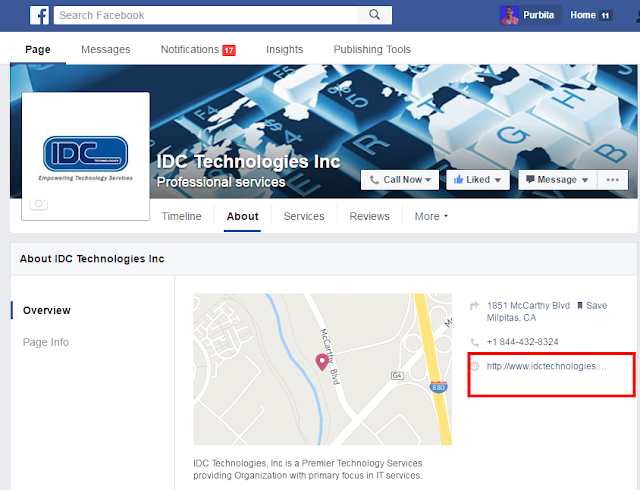This screenshot has width=640, height=490.
Task: Click the About IDC Technologies Inc header
Action: tap(92, 259)
